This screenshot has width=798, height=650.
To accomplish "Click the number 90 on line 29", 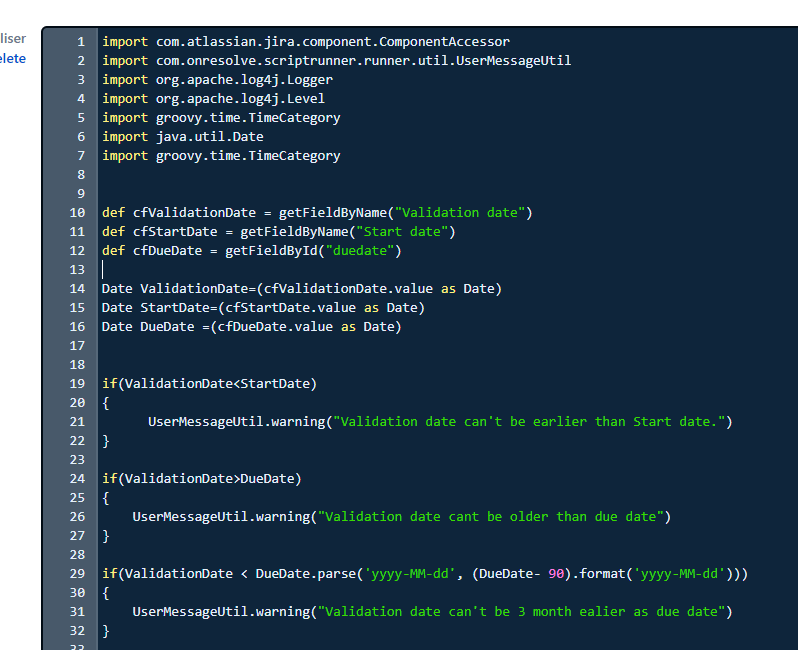I will coord(564,574).
